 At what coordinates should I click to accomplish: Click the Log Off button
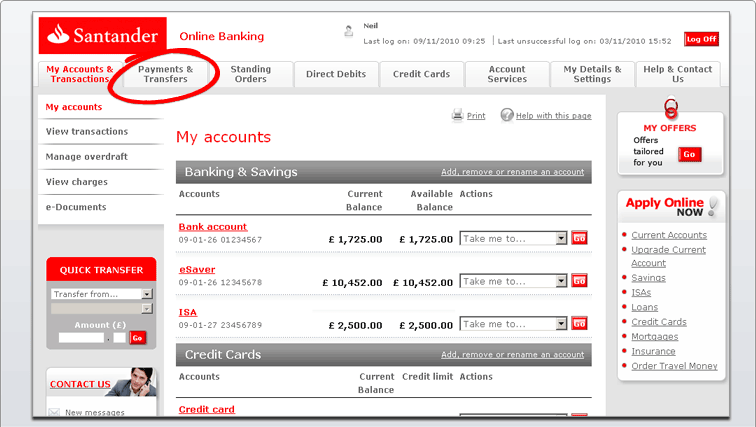702,39
